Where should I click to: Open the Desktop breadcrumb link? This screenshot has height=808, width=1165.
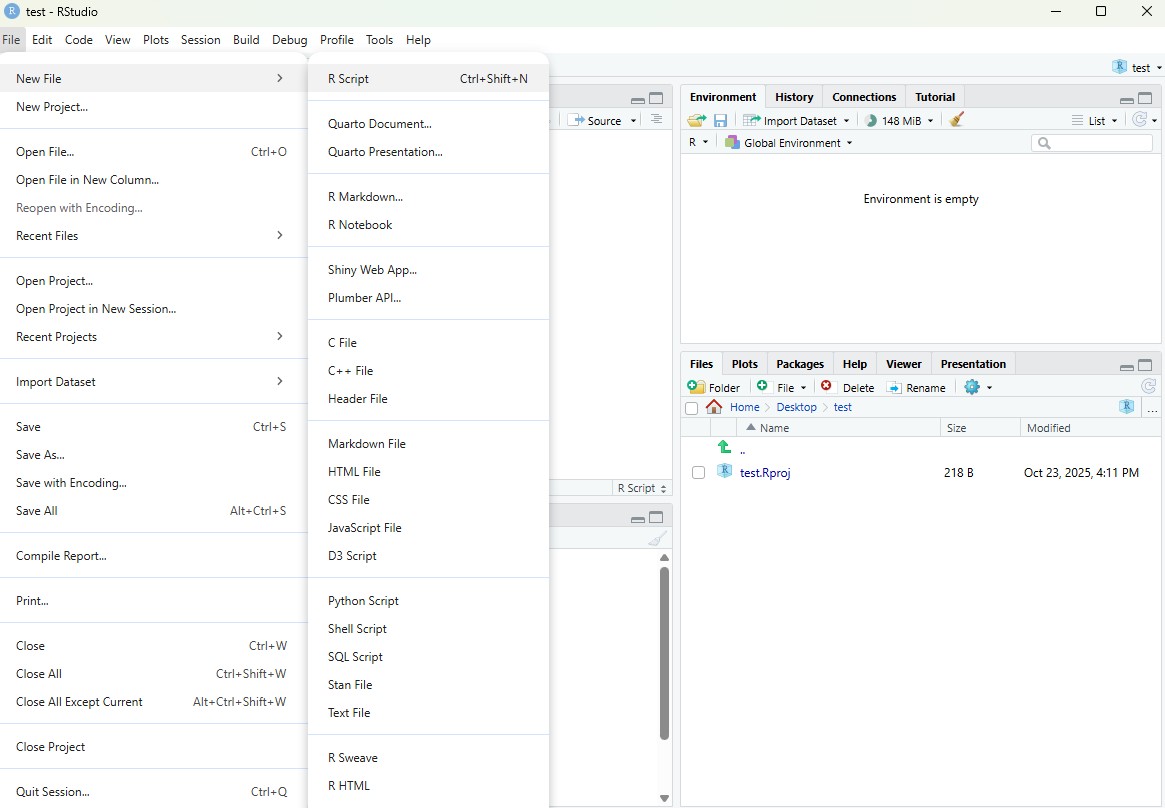[x=796, y=407]
